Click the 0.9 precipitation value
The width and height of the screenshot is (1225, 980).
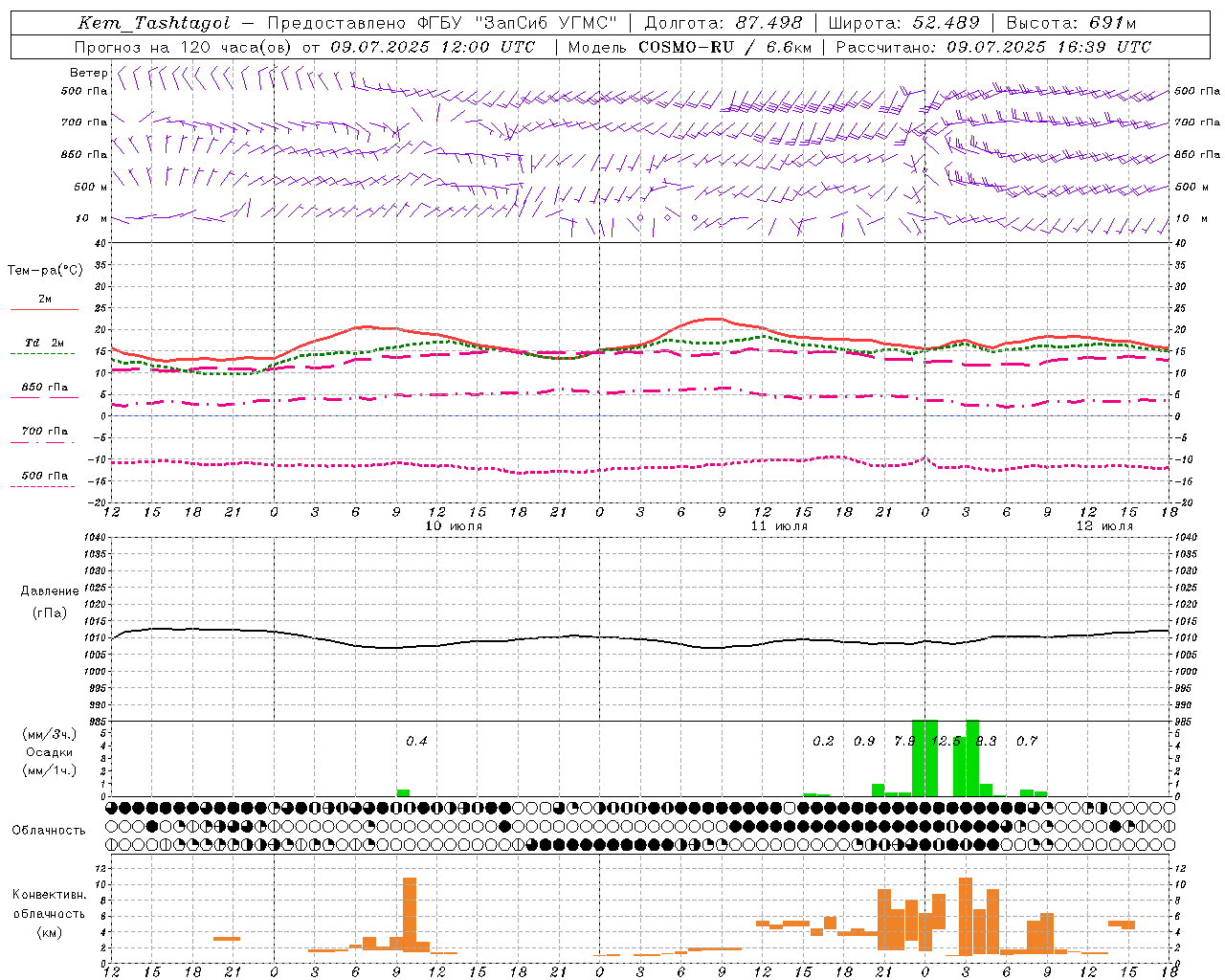(864, 742)
